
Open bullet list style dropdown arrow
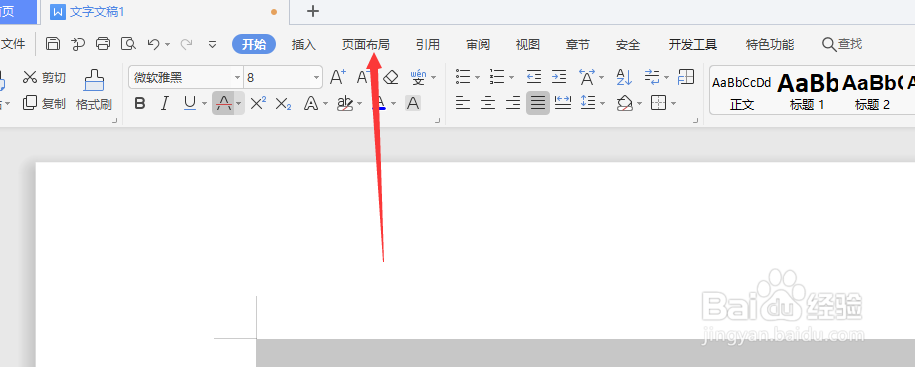[477, 77]
